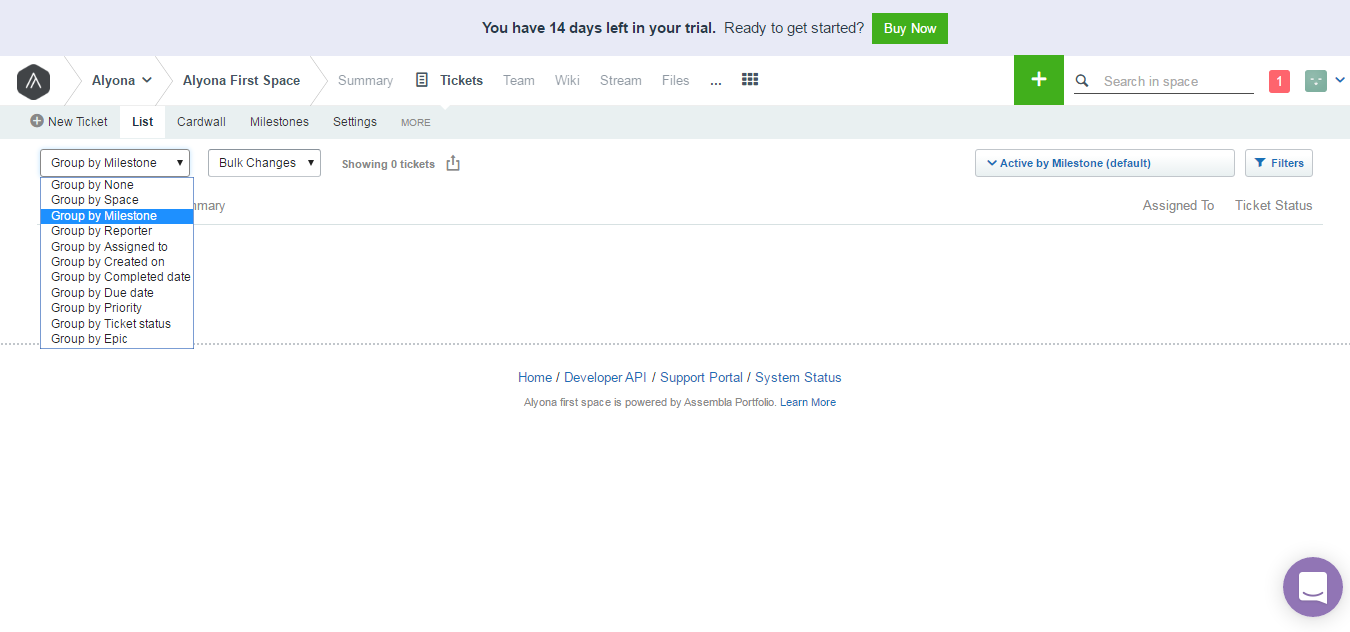The height and width of the screenshot is (632, 1350).
Task: Click the Assembla logo icon
Action: (33, 81)
